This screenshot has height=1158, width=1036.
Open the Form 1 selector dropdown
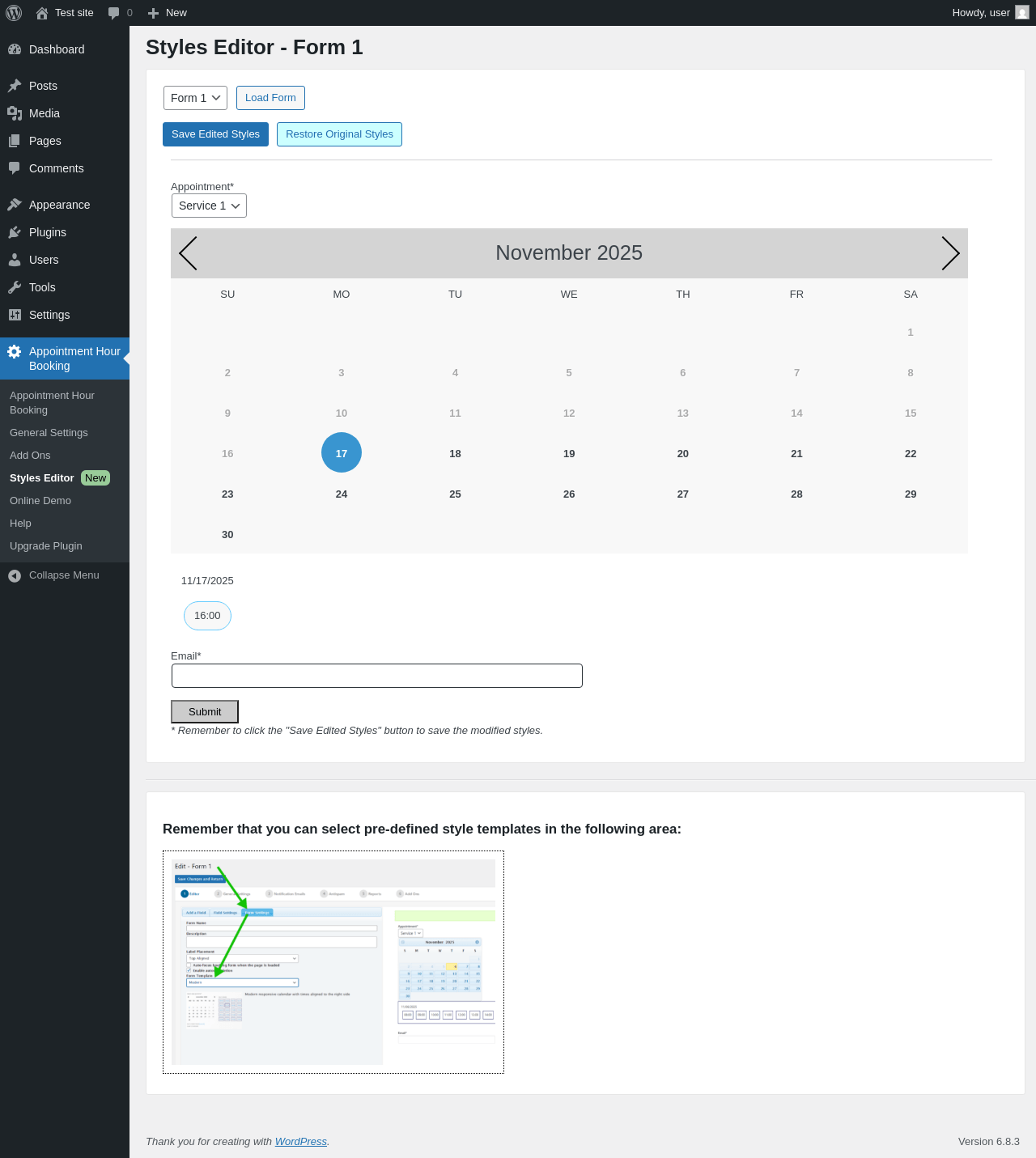coord(195,98)
